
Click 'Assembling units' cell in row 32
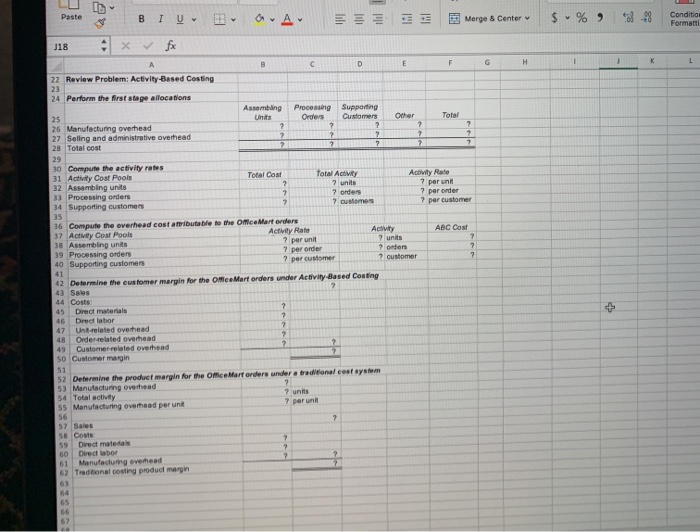click(97, 187)
